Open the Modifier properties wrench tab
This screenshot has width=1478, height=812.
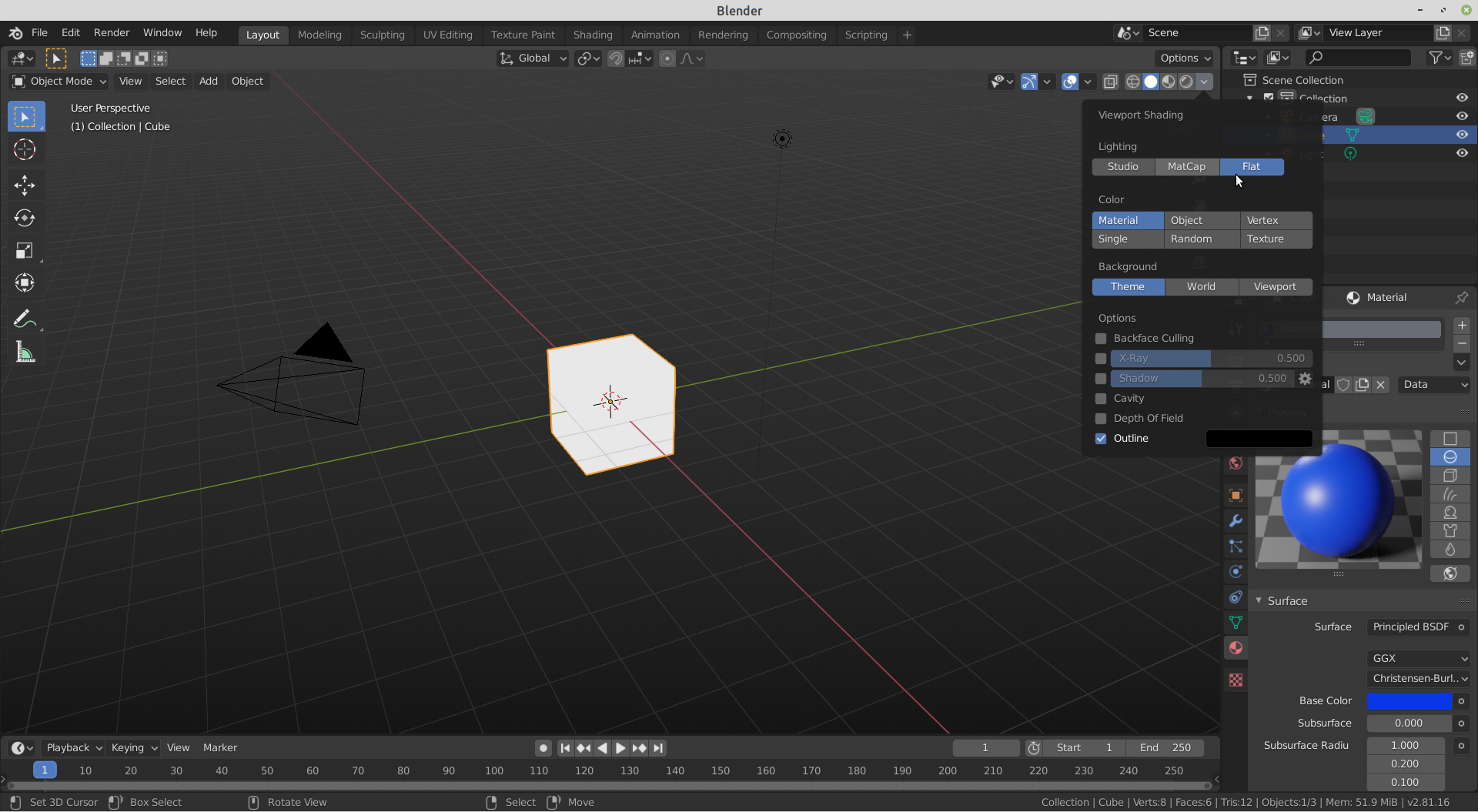1235,521
